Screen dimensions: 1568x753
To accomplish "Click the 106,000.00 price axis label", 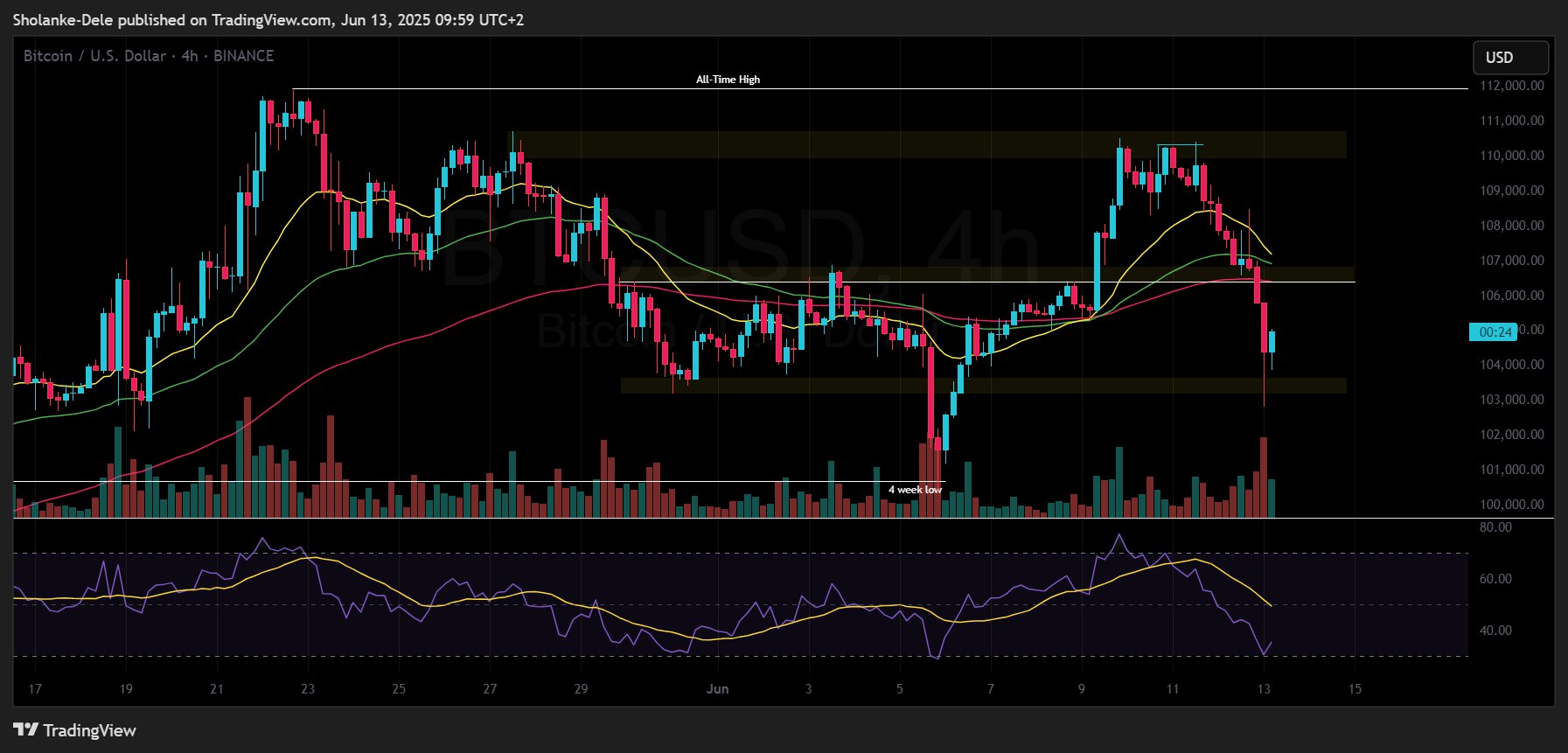I will point(1512,296).
